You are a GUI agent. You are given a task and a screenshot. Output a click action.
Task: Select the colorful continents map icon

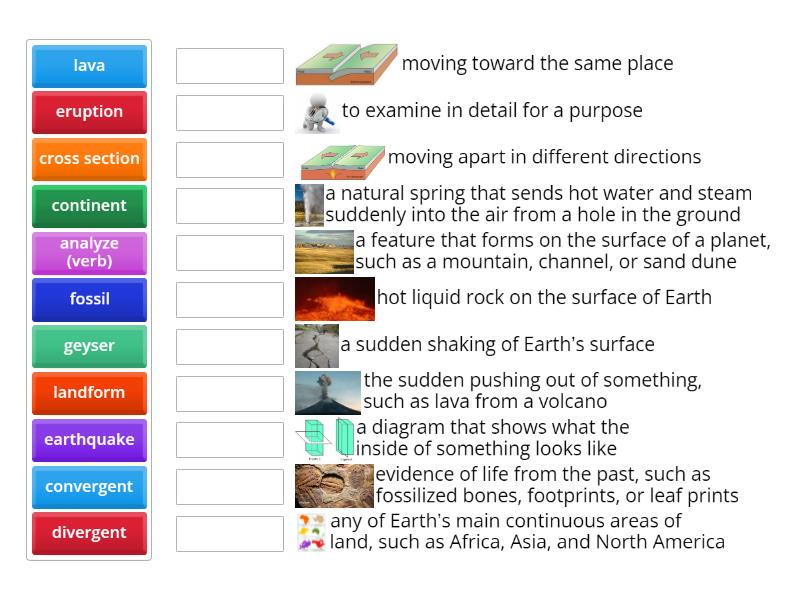[308, 531]
